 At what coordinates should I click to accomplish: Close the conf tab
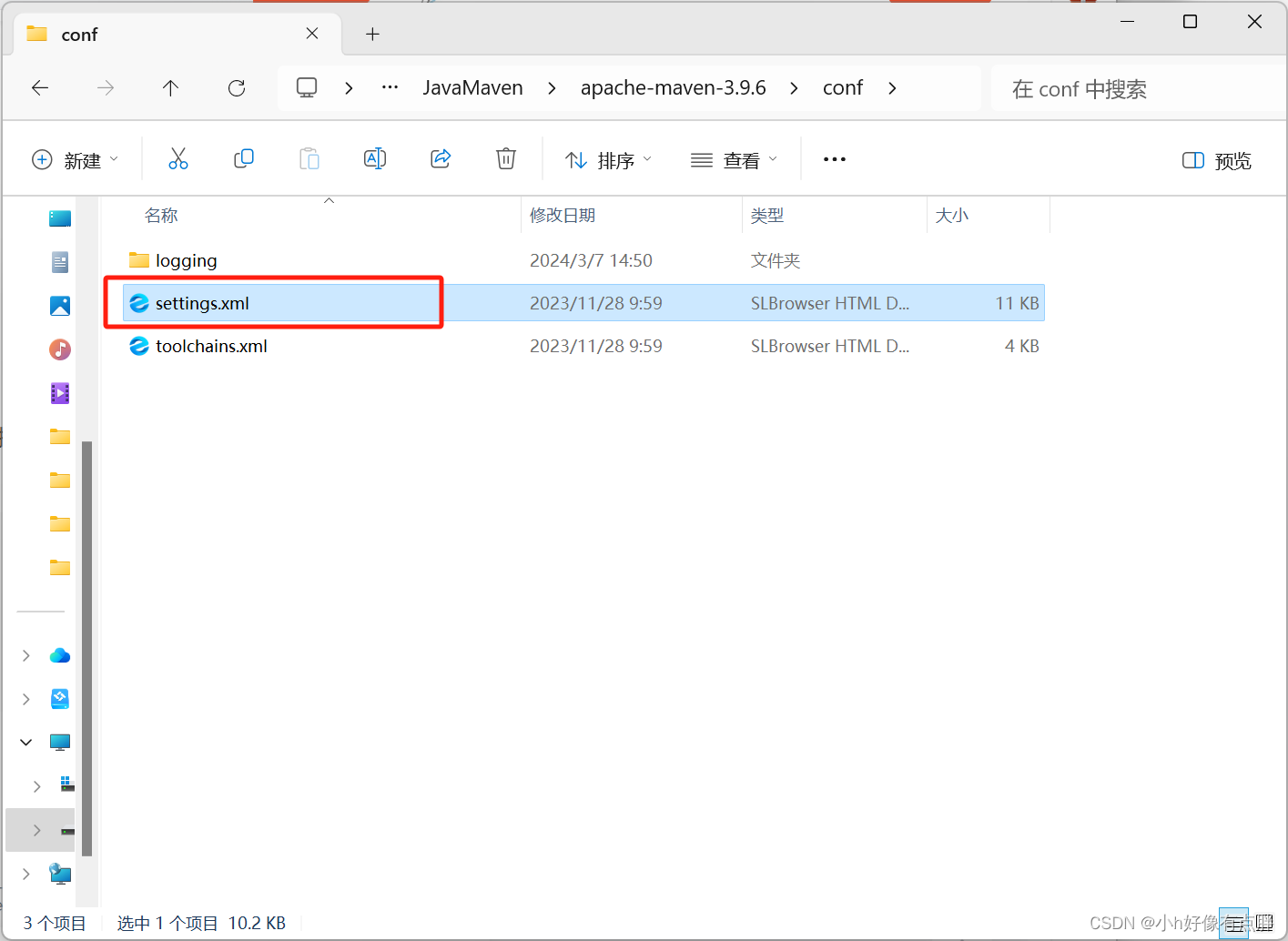point(312,34)
